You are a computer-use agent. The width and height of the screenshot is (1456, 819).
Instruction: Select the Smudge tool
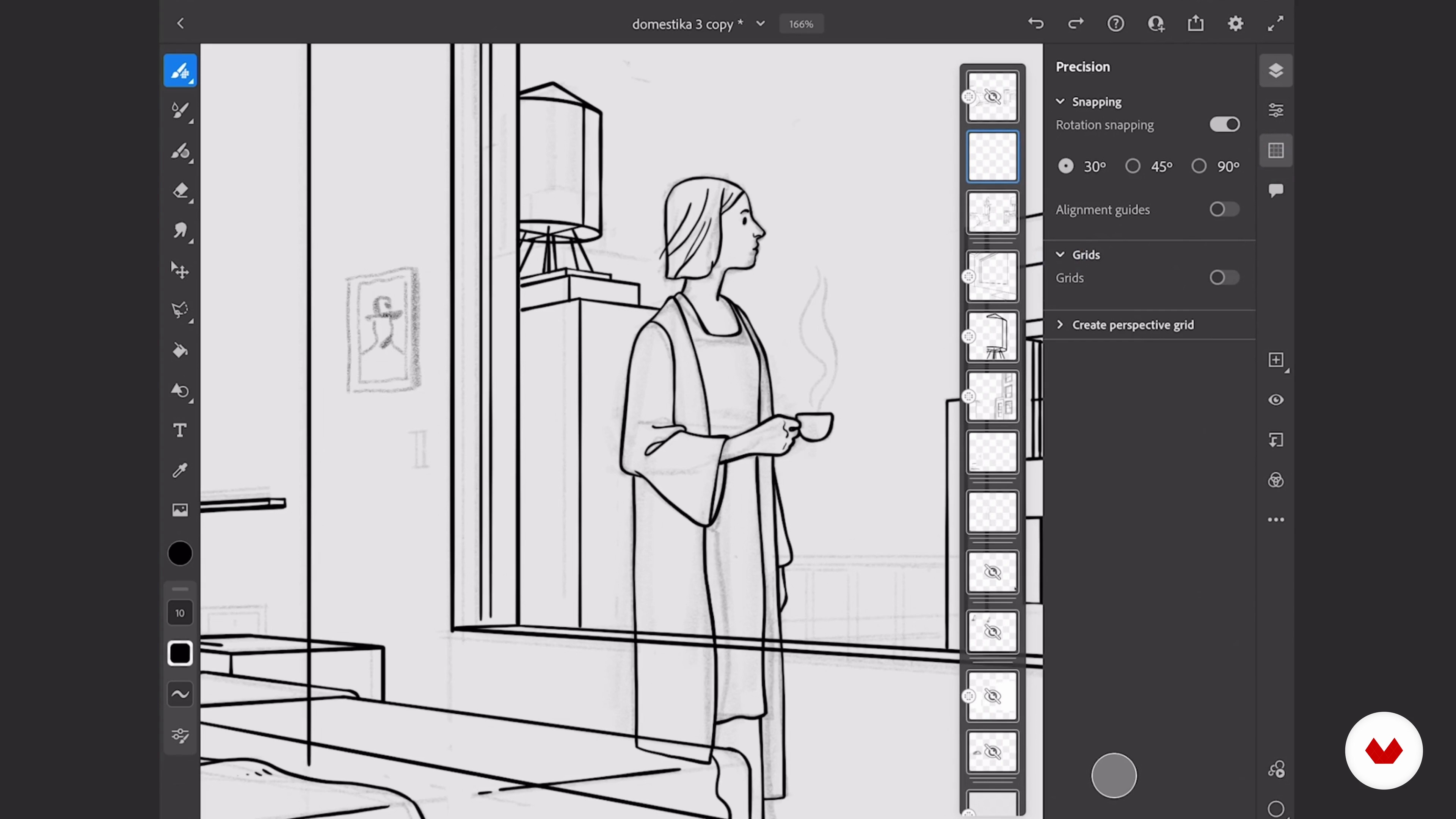[x=180, y=231]
